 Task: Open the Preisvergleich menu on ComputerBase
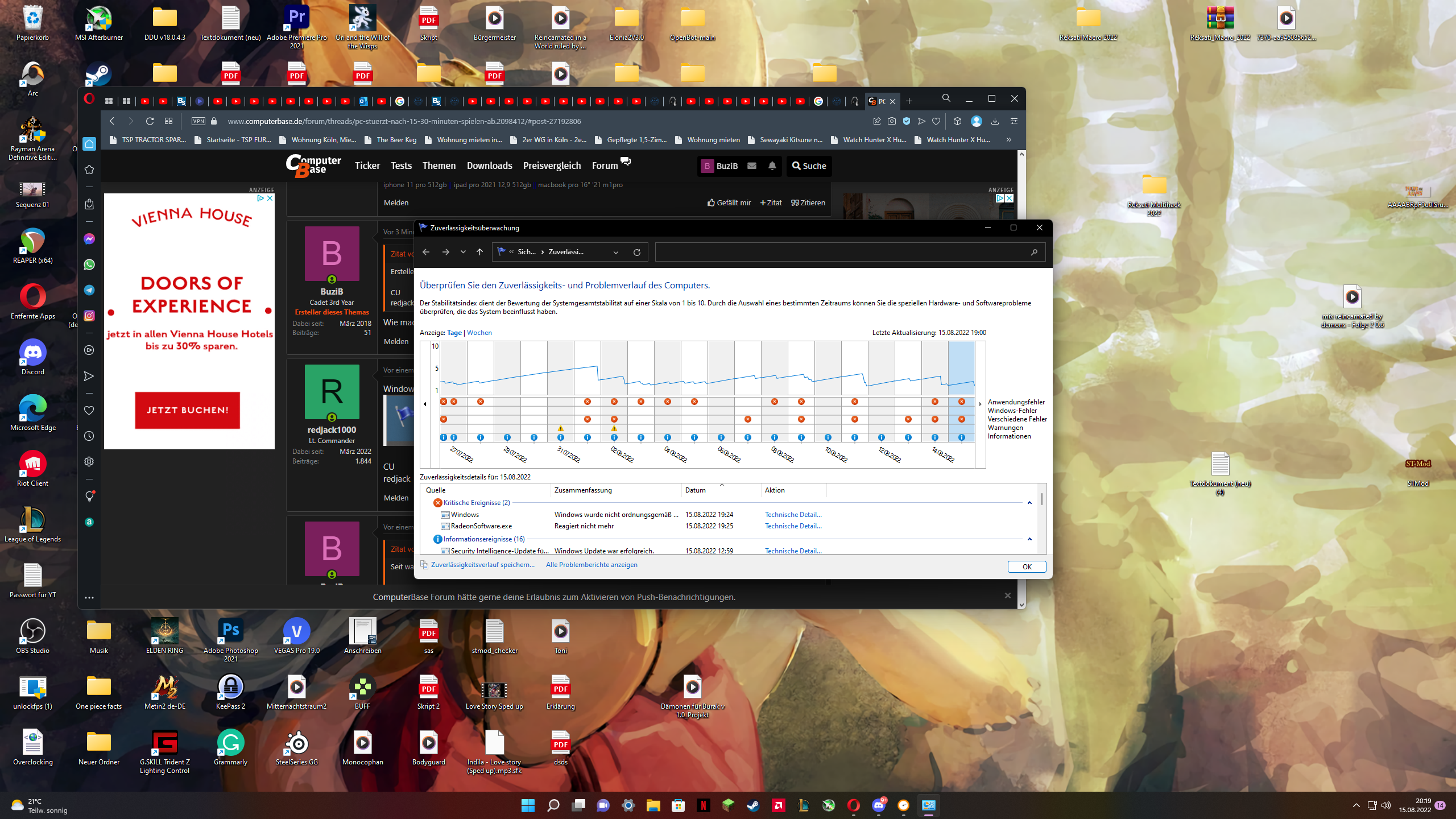tap(552, 166)
